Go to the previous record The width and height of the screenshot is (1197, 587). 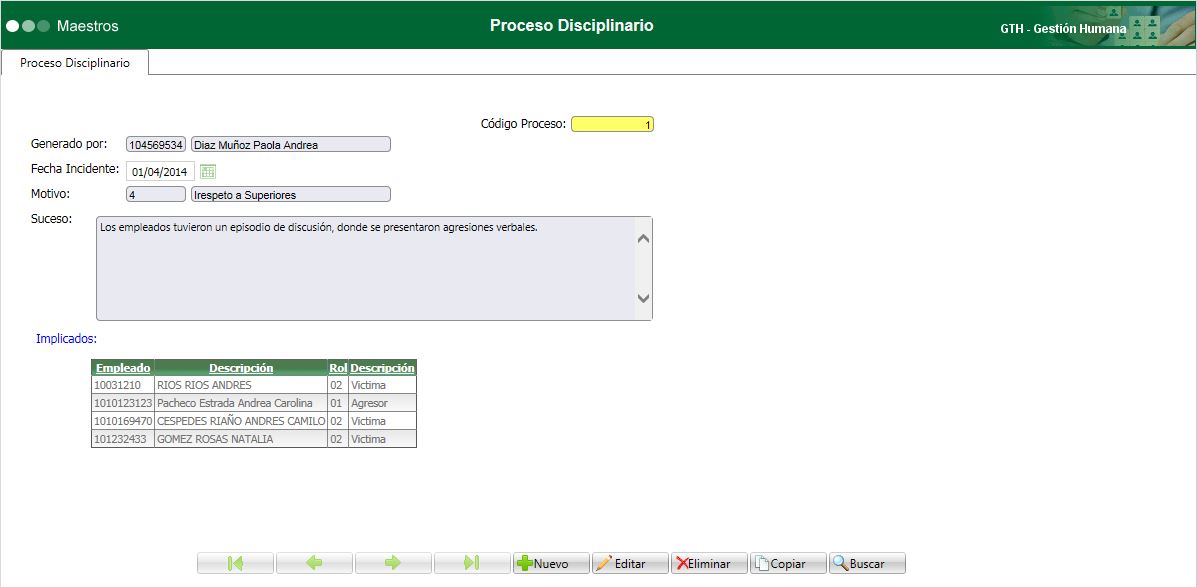tap(315, 563)
